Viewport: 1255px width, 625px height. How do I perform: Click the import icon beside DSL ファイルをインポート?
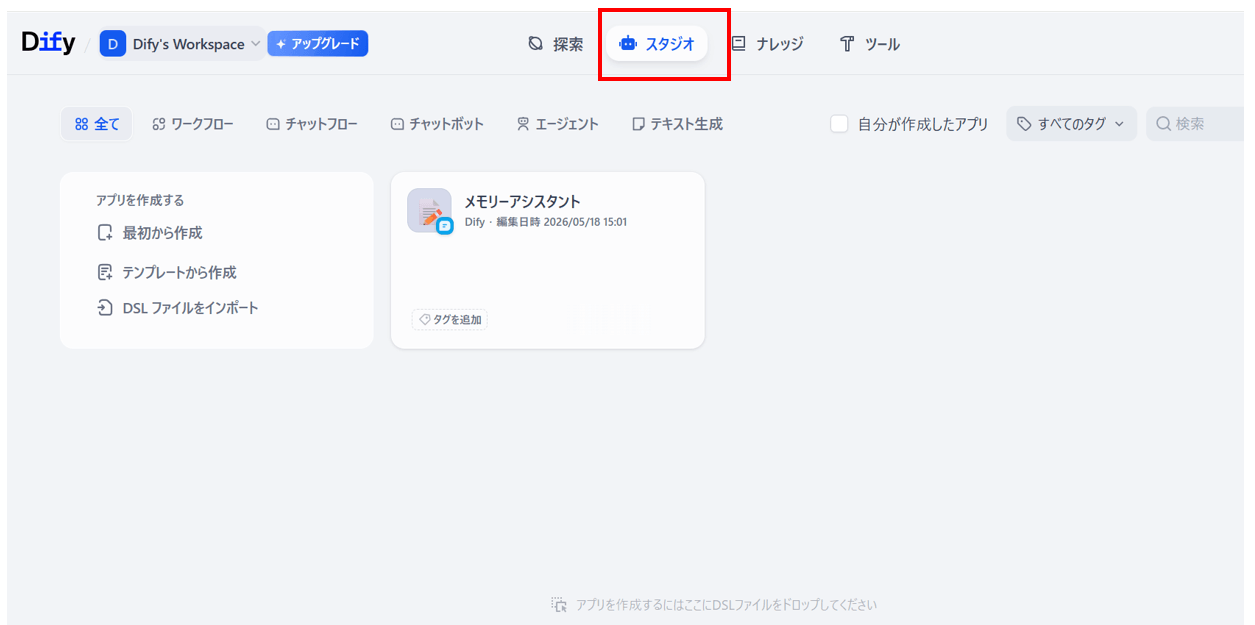(105, 308)
